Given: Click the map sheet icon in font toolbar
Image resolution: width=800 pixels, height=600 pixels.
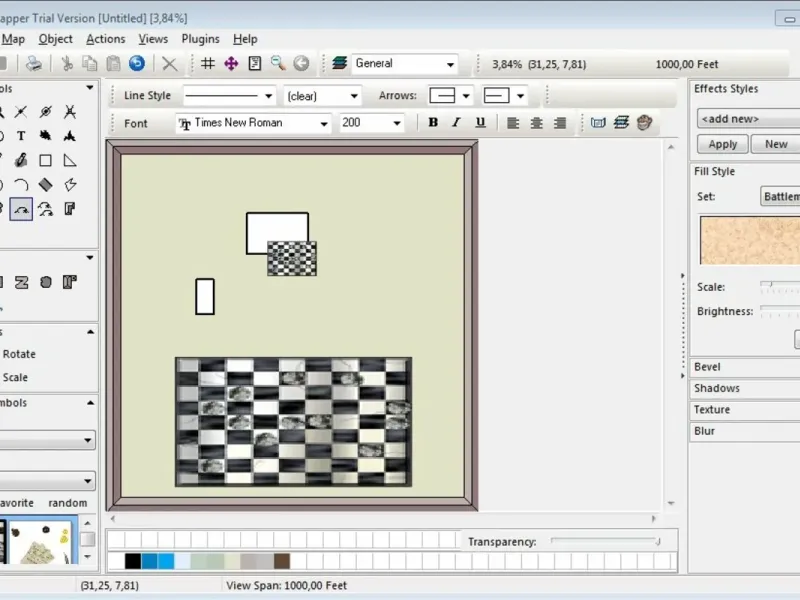Looking at the screenshot, I should 598,122.
